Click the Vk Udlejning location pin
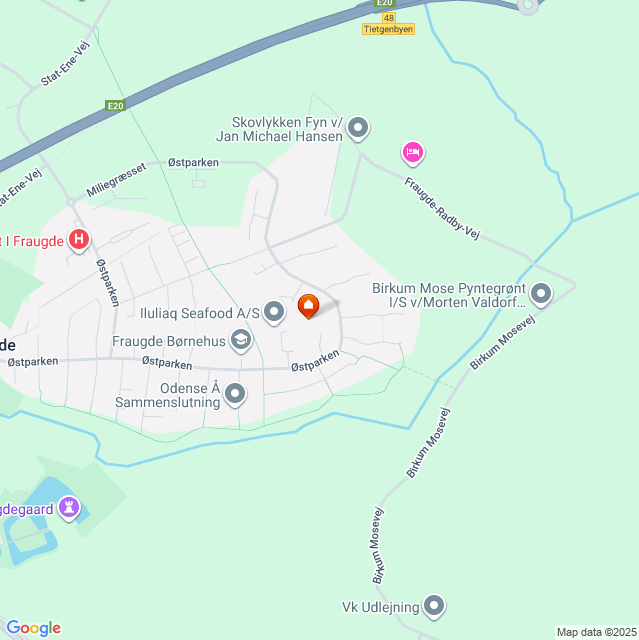 click(434, 607)
